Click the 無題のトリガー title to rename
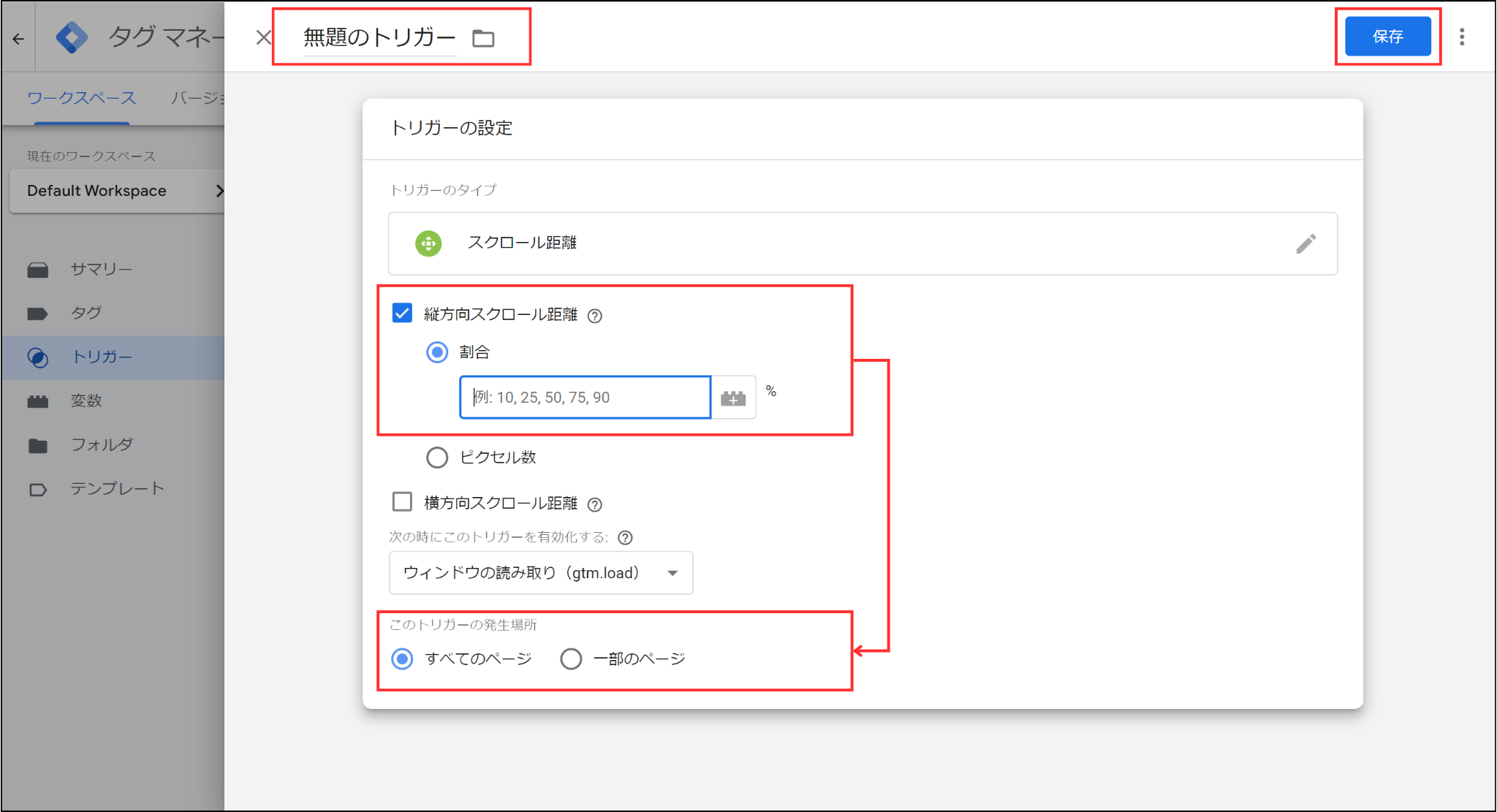This screenshot has width=1497, height=812. click(379, 37)
